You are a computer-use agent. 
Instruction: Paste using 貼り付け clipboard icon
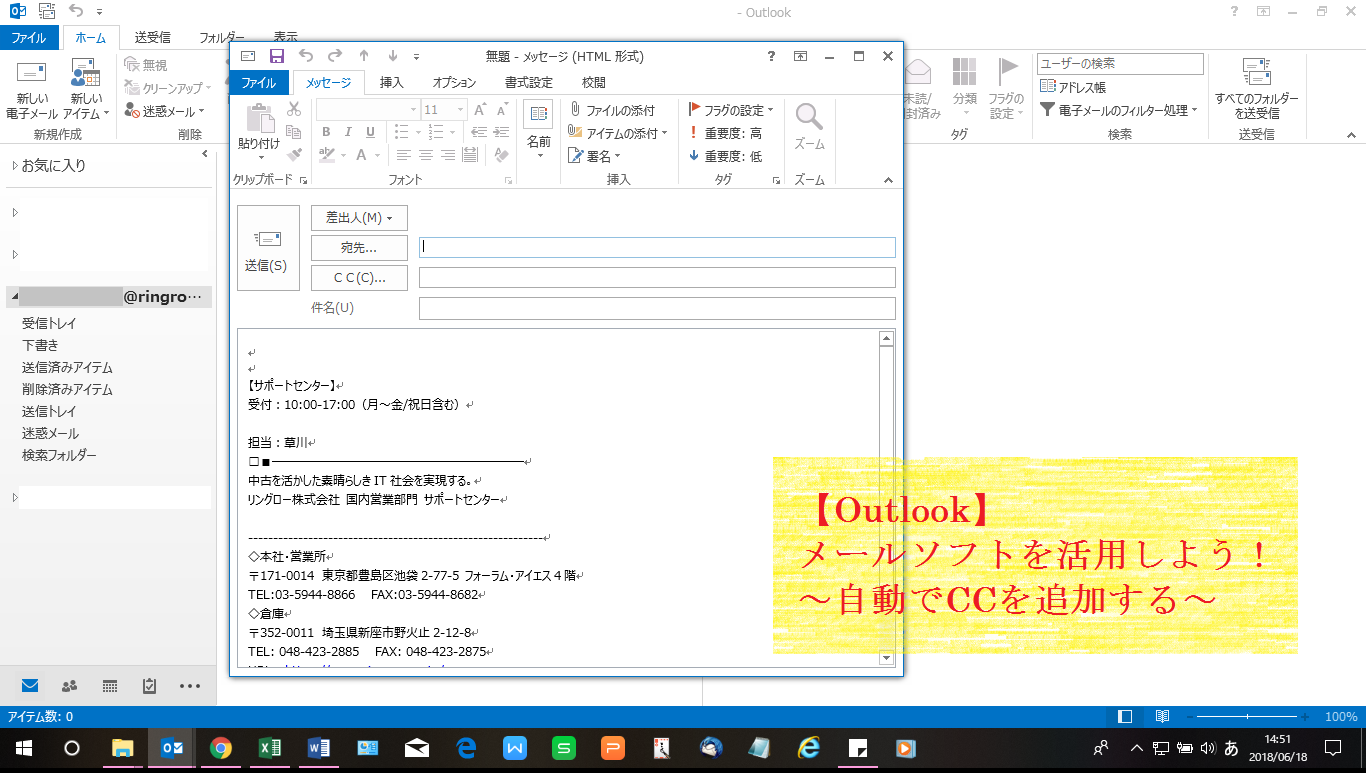(x=259, y=130)
